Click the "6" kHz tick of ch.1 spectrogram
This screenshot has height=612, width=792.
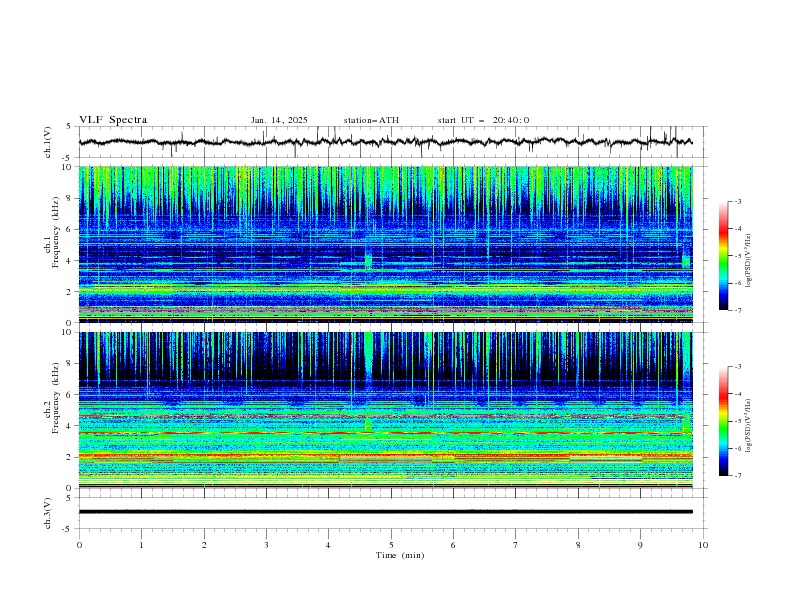tap(70, 229)
